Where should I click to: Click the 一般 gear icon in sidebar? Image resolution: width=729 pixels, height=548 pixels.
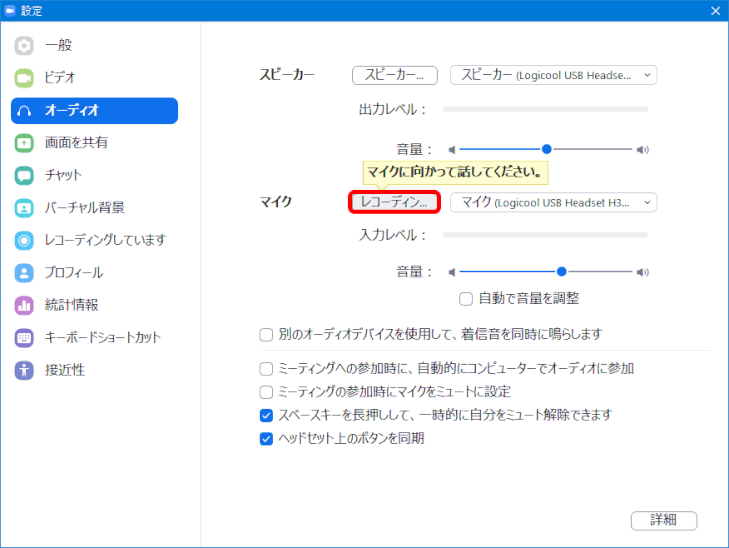click(x=24, y=46)
